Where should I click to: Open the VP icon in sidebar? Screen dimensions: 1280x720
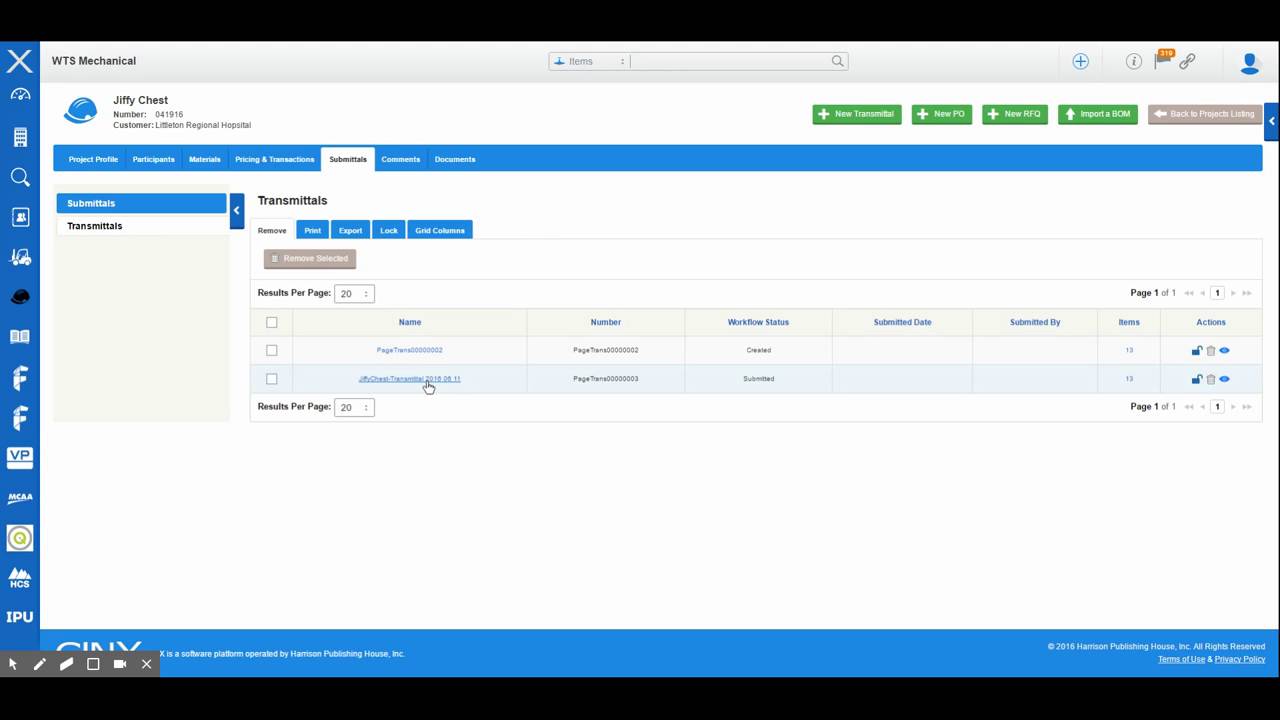tap(20, 457)
